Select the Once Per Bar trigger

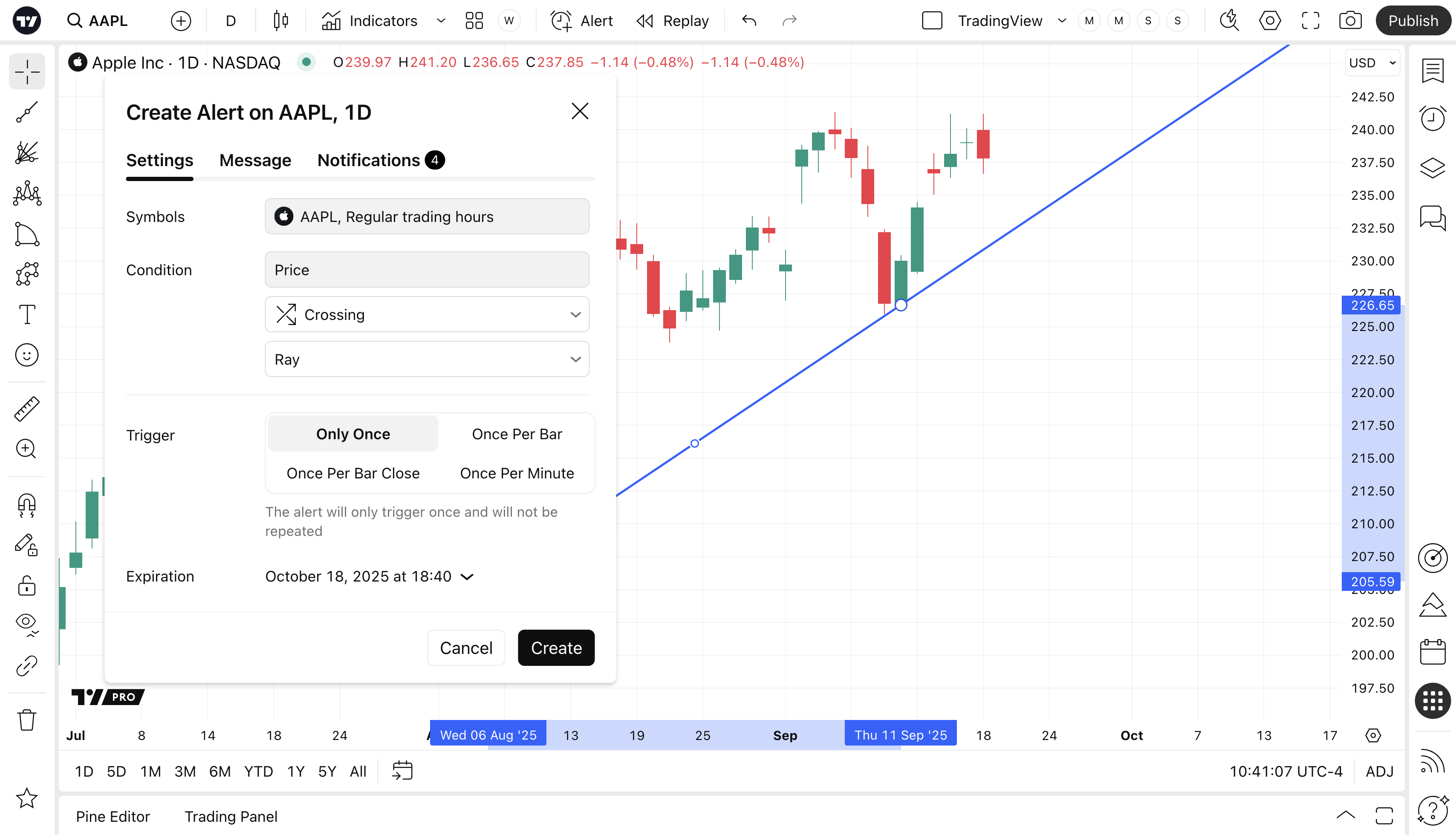coord(516,434)
